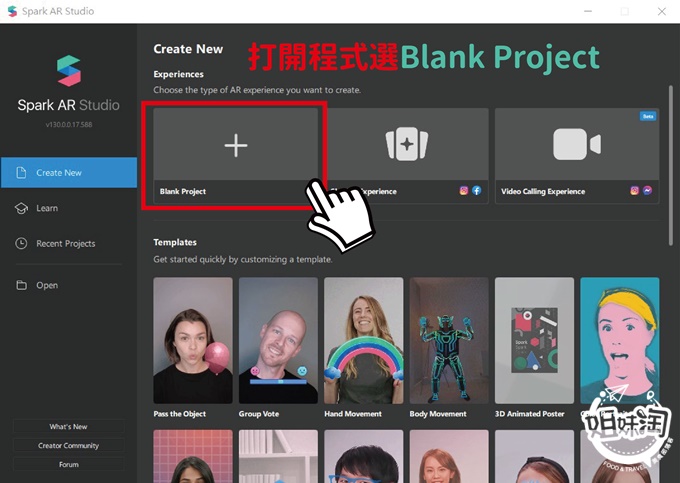Open second-row template with pink grid background
This screenshot has width=680, height=483.
193,456
